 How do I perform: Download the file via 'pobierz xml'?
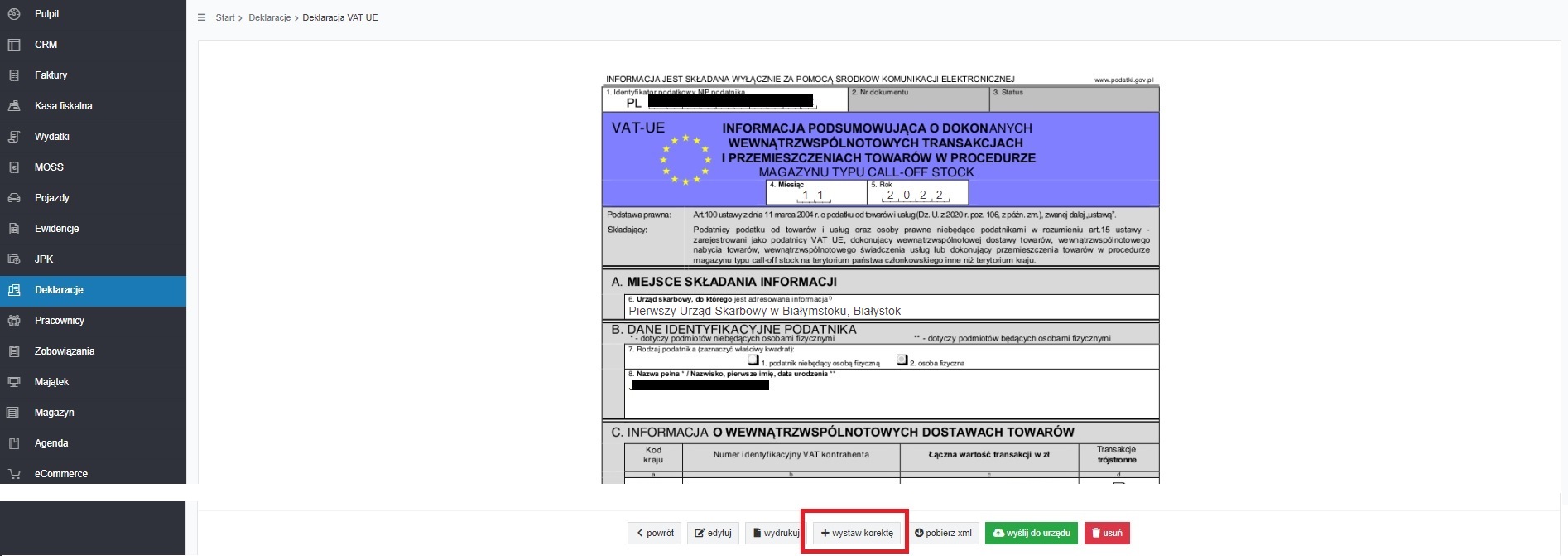[943, 533]
